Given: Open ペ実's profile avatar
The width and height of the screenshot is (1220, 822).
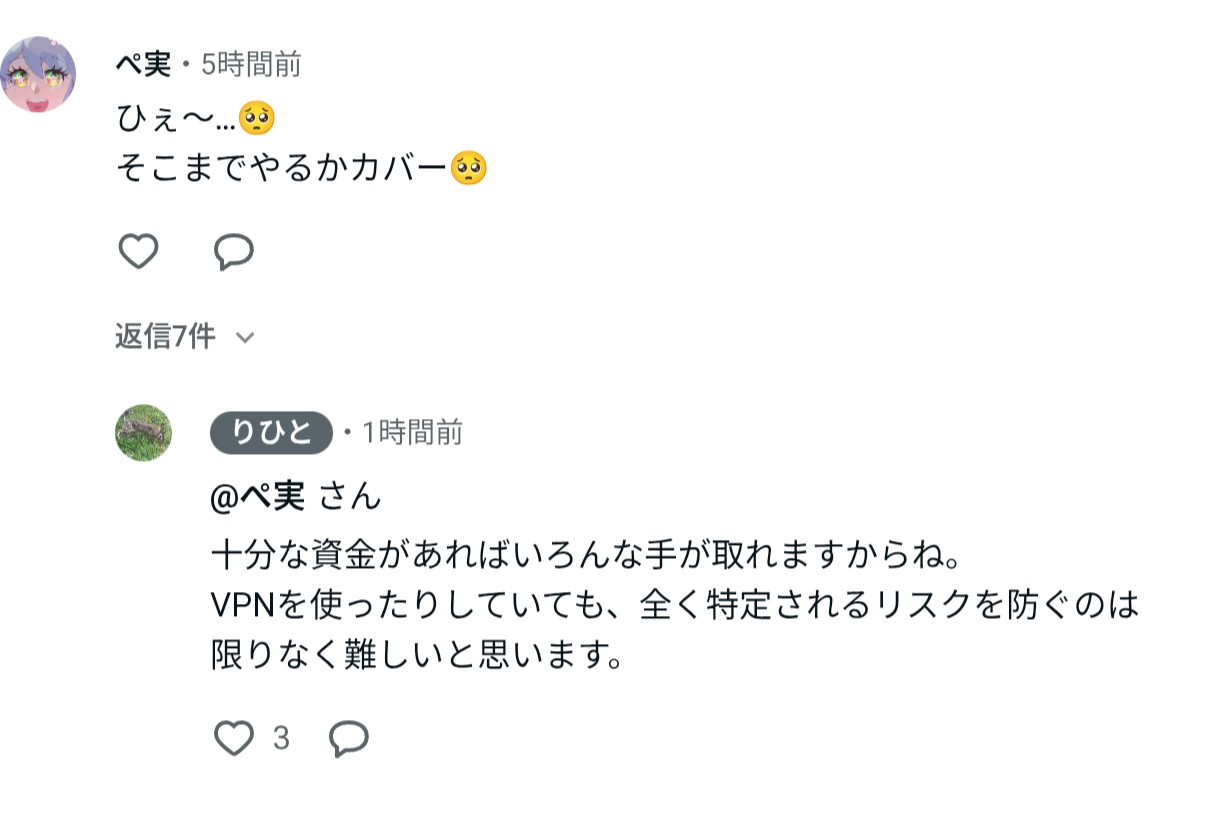Looking at the screenshot, I should pyautogui.click(x=38, y=75).
